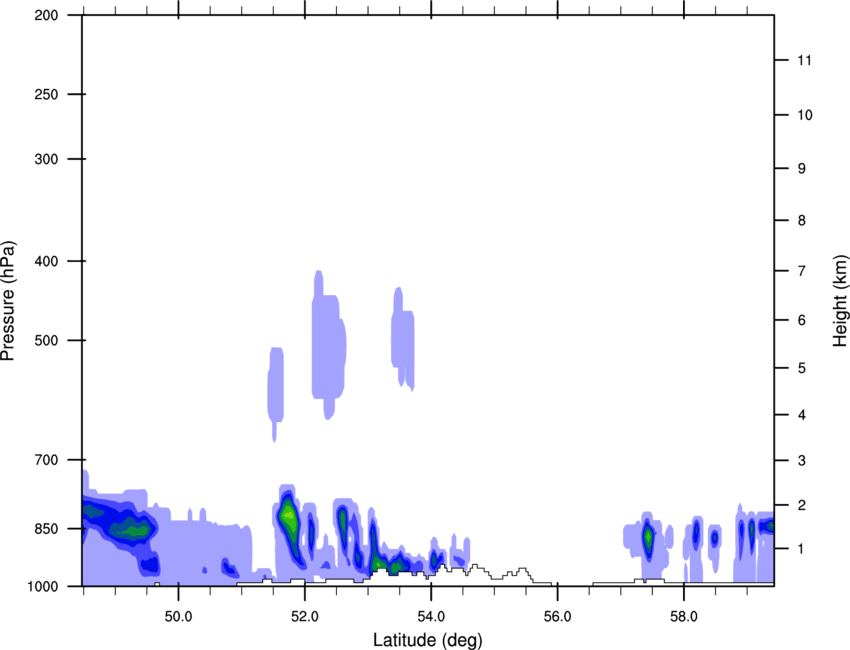
Task: Select the 1000 pressure tick label
Action: tap(42, 586)
